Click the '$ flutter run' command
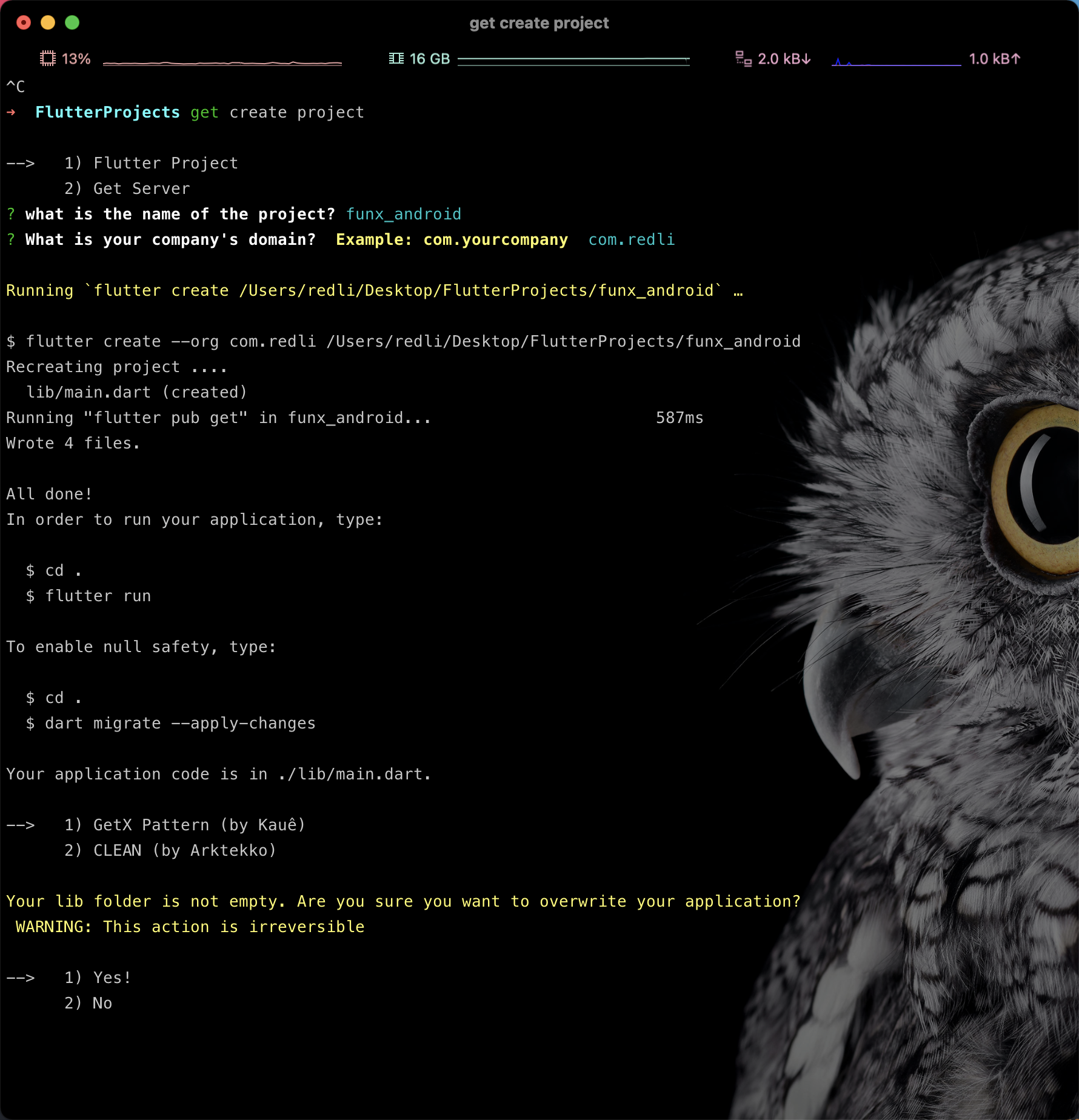This screenshot has height=1120, width=1079. click(x=89, y=596)
